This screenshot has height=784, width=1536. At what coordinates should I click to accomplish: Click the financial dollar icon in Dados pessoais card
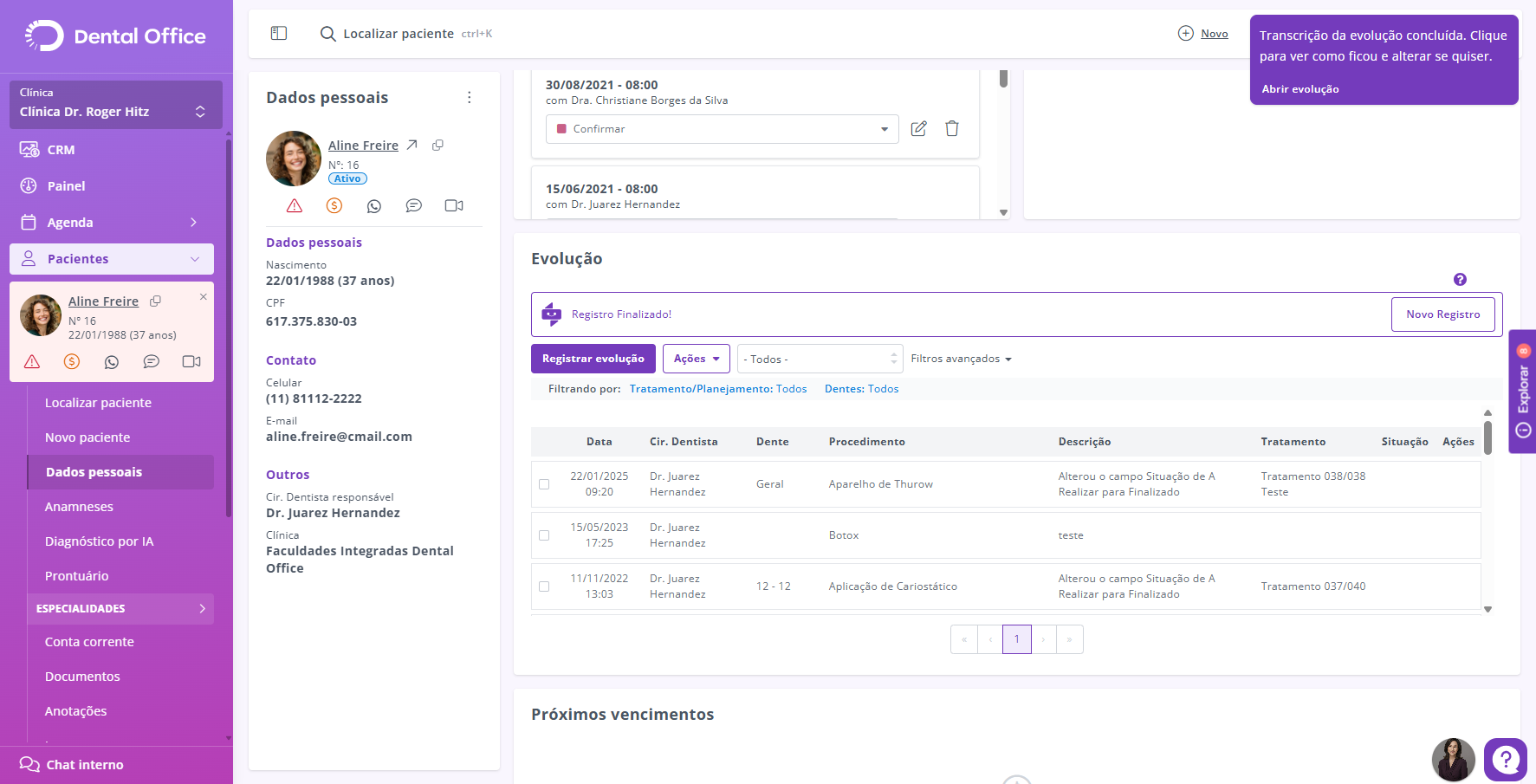334,205
